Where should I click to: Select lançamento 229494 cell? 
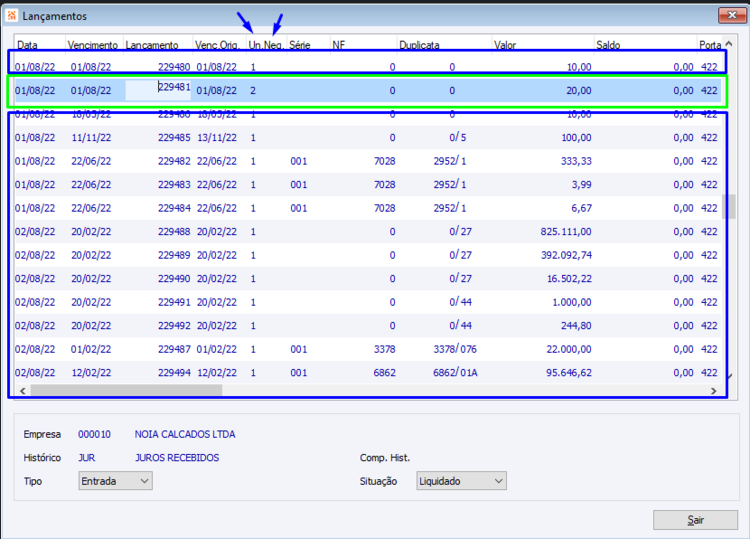(174, 373)
